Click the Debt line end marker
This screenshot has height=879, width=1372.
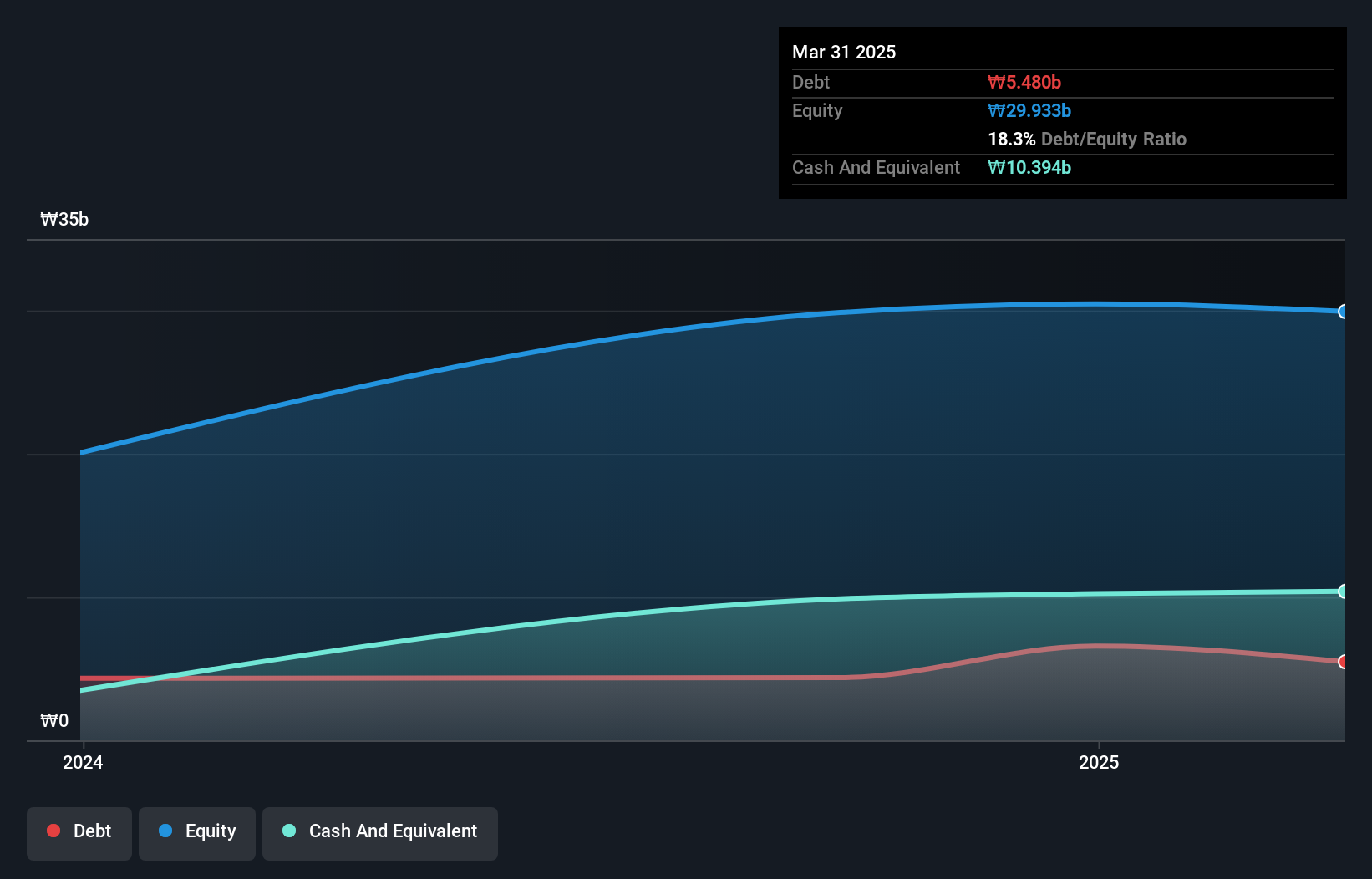coord(1344,662)
